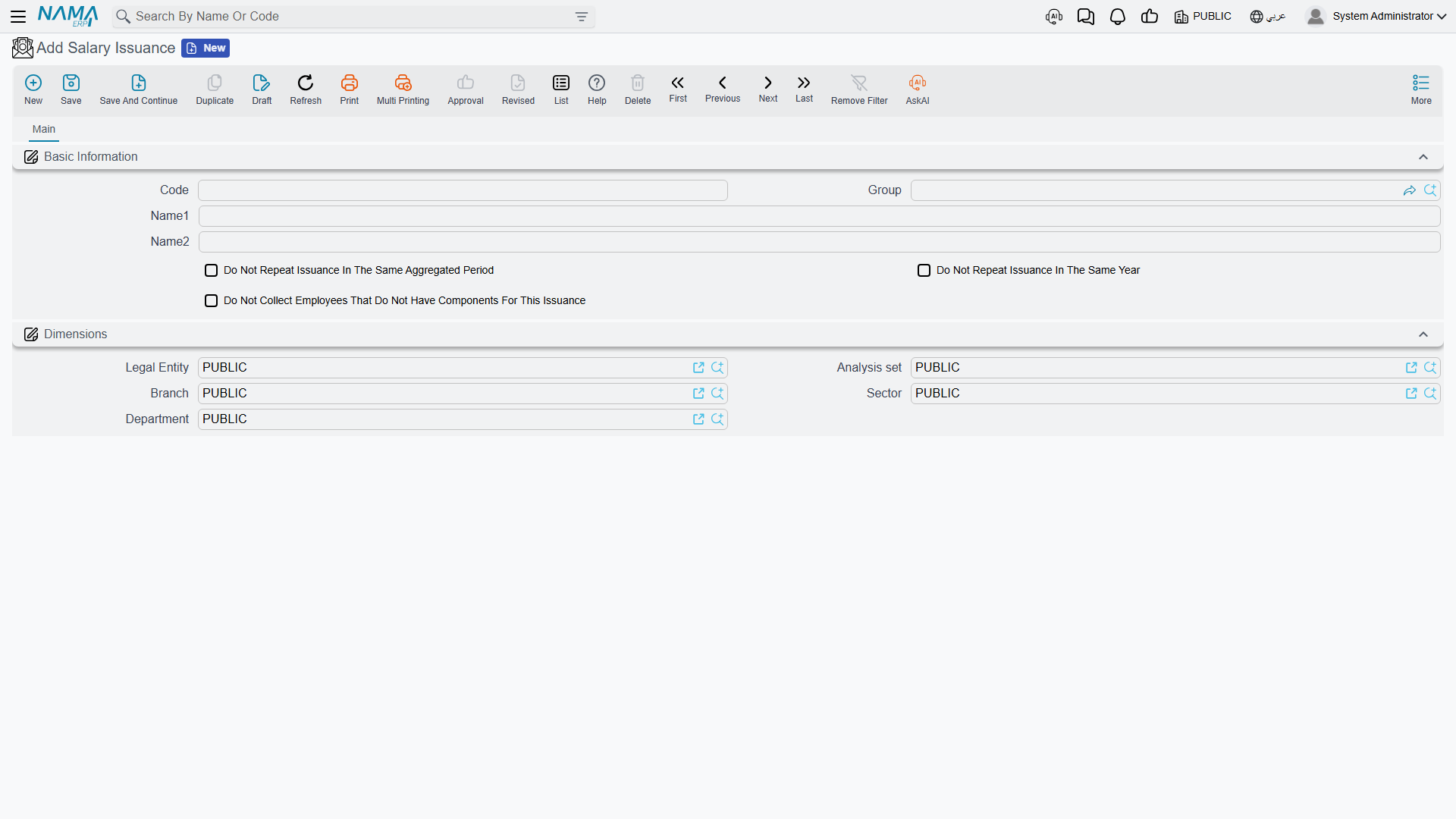The image size is (1456, 819).
Task: Open Help
Action: pyautogui.click(x=597, y=89)
